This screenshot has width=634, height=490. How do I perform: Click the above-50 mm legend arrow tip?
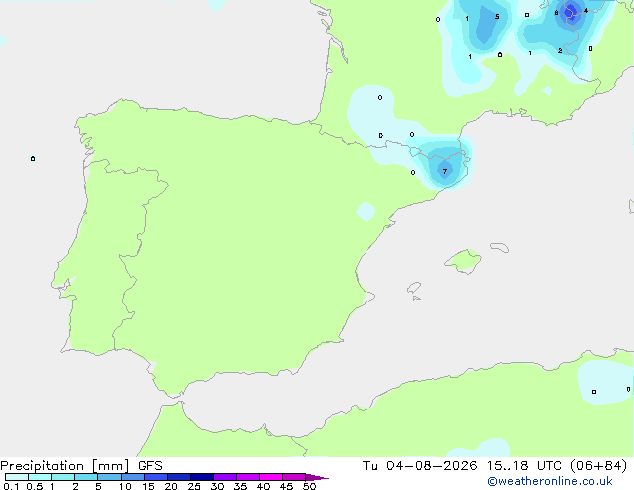tap(317, 477)
